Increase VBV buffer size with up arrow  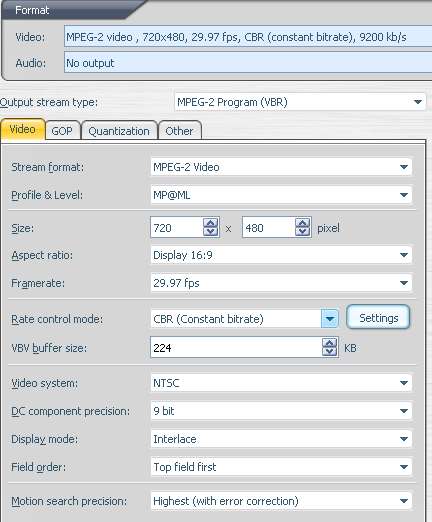click(330, 343)
